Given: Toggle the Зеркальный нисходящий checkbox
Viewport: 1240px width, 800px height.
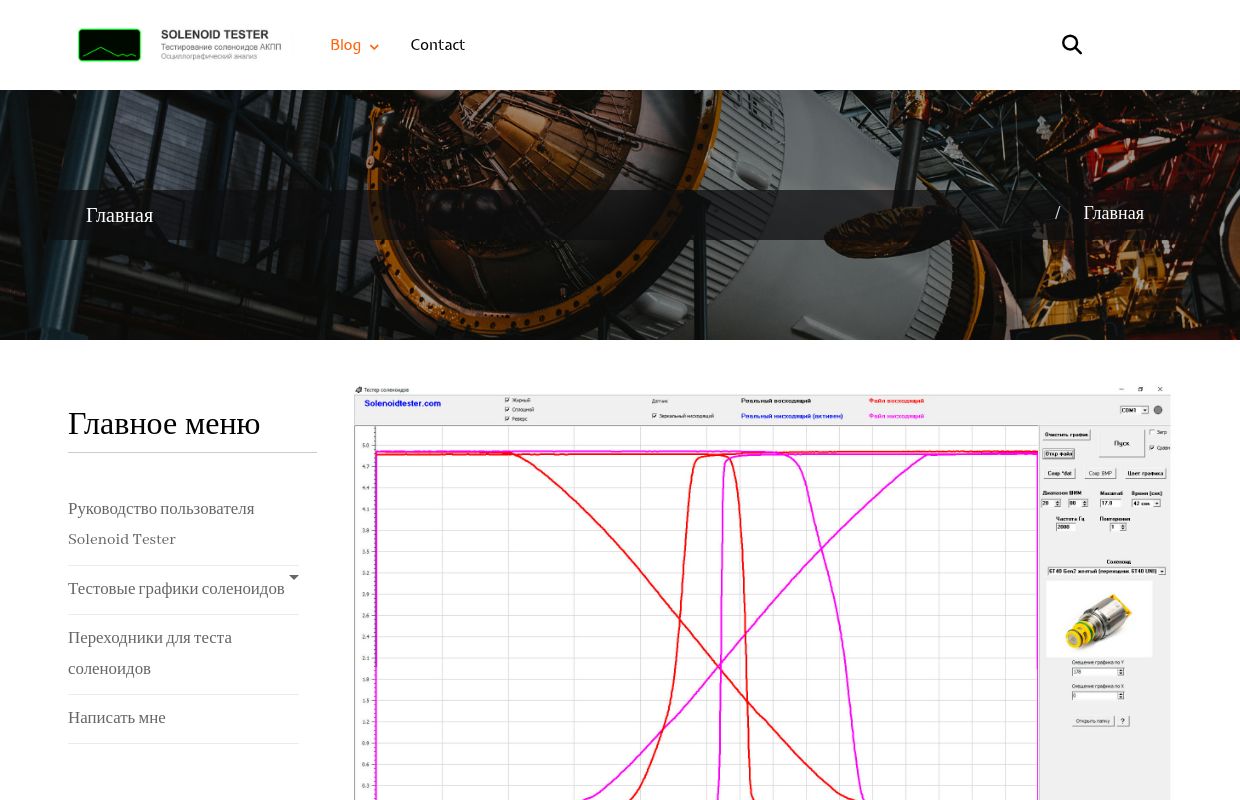Looking at the screenshot, I should point(654,416).
